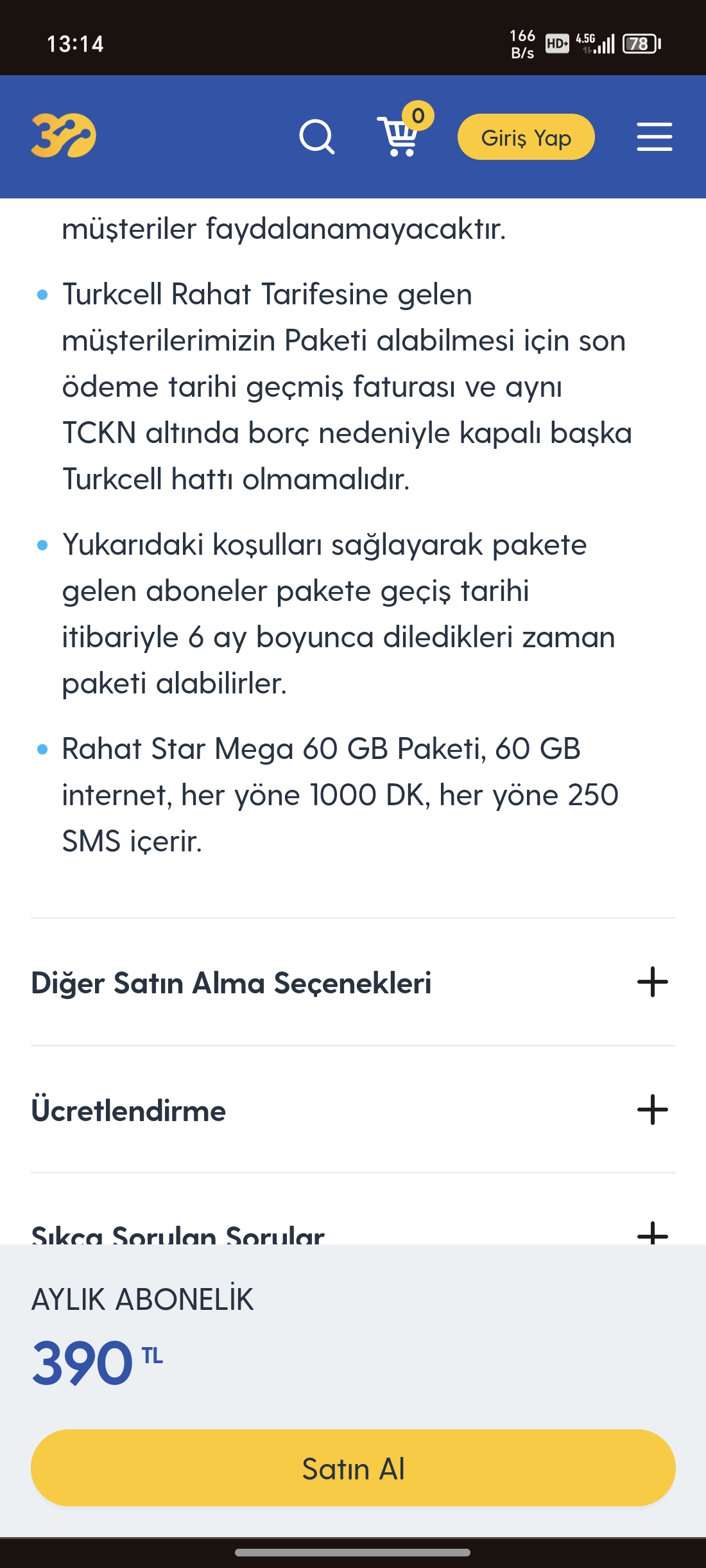The image size is (706, 1568).
Task: Open the Ücretlendirme section heading
Action: pyautogui.click(x=128, y=1110)
